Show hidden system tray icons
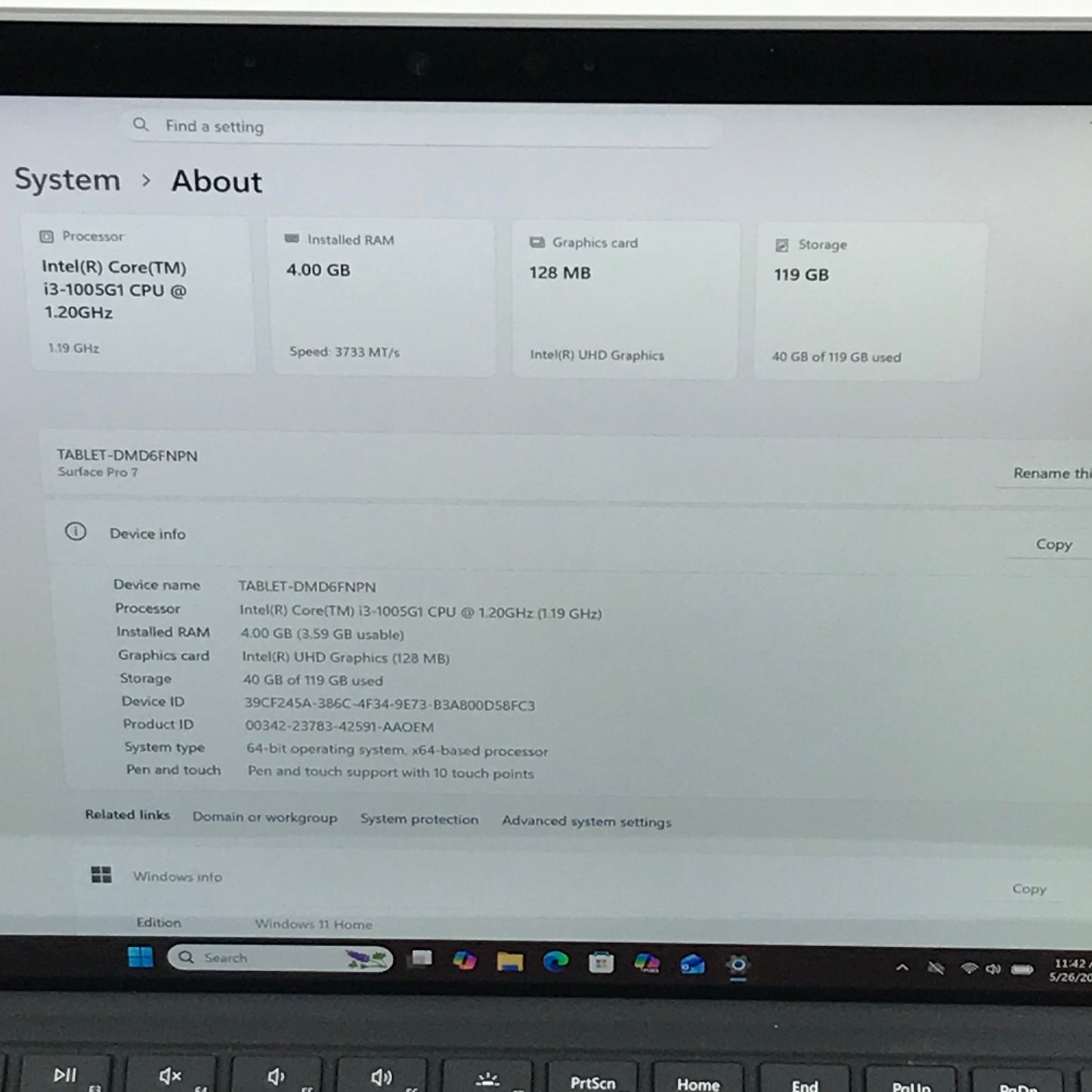The height and width of the screenshot is (1092, 1092). 902,967
